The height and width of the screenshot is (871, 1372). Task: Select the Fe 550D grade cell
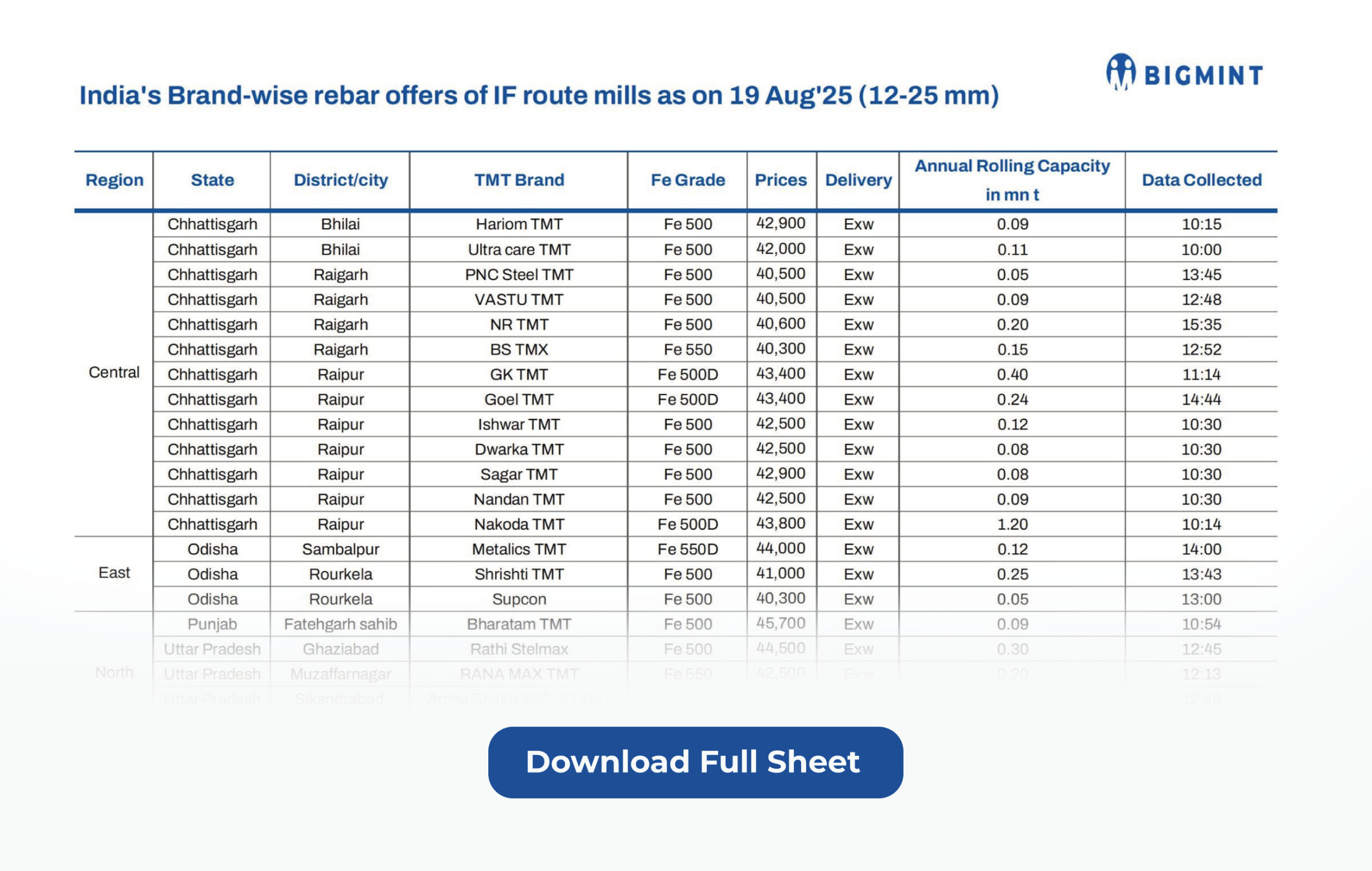[x=687, y=549]
